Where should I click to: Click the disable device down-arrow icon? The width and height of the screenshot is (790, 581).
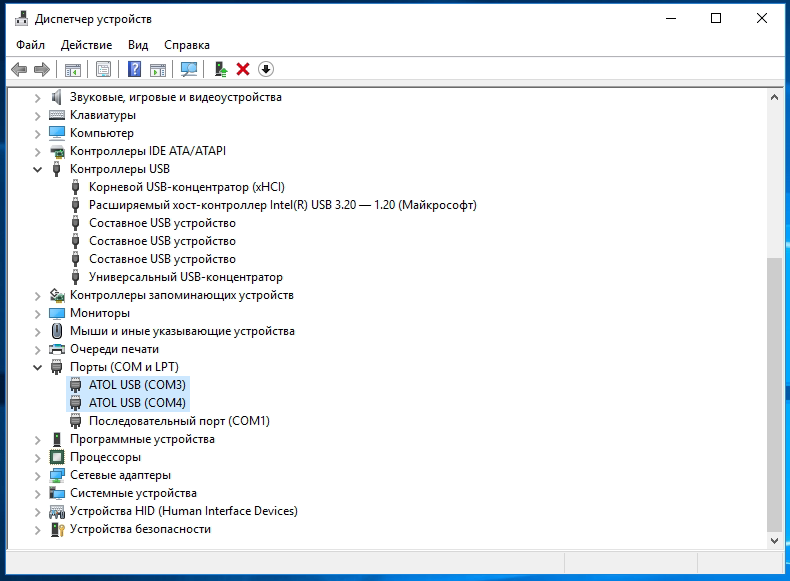pyautogui.click(x=266, y=69)
